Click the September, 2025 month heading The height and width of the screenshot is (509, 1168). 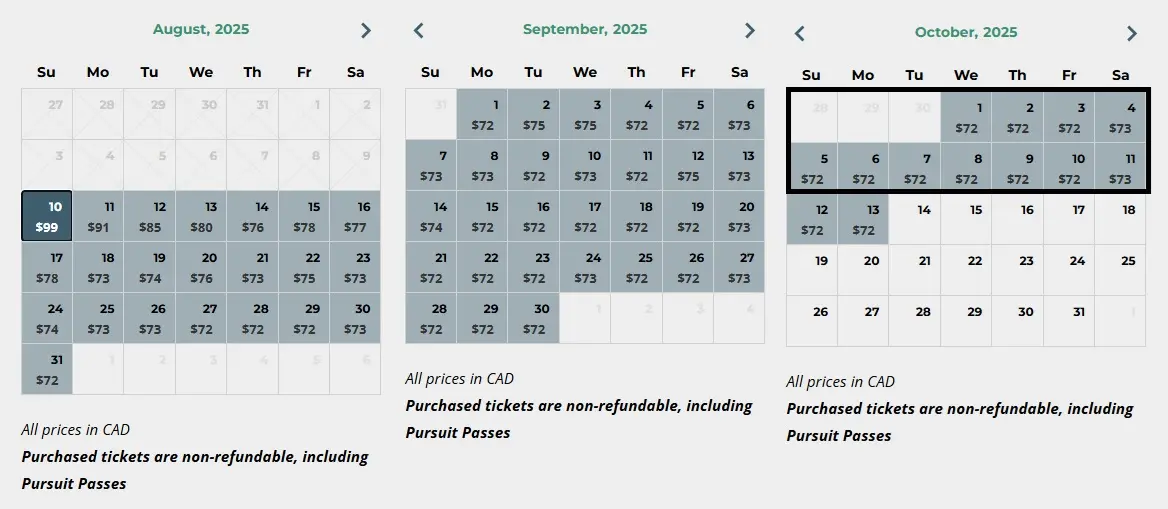[585, 30]
